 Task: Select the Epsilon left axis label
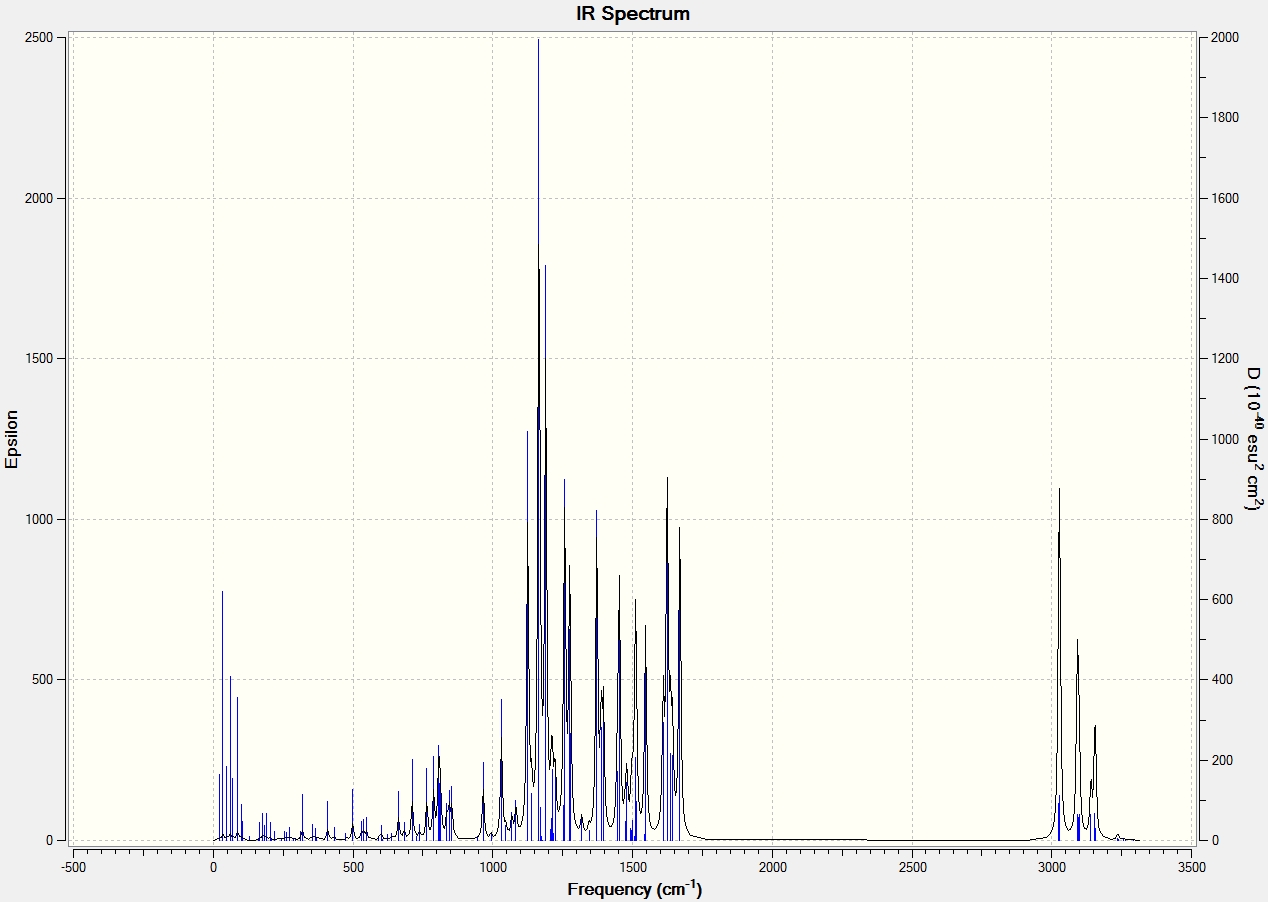[12, 439]
